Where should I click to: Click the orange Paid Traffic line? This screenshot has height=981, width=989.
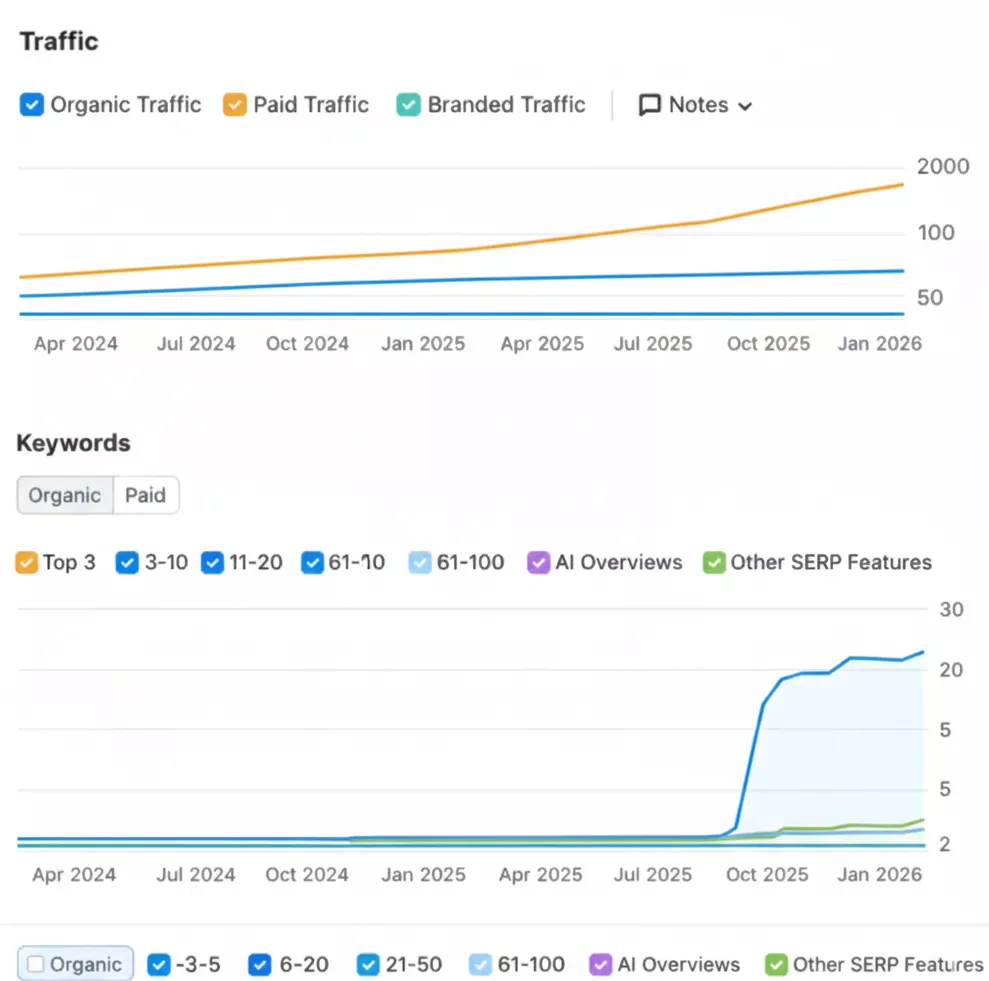coord(600,232)
